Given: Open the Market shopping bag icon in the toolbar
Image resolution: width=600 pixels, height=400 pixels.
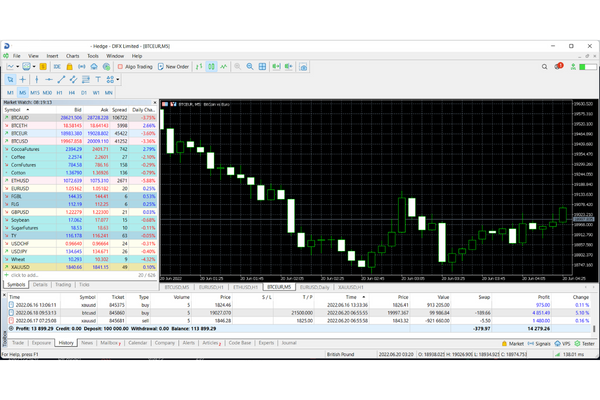Looking at the screenshot, I should pyautogui.click(x=69, y=67).
